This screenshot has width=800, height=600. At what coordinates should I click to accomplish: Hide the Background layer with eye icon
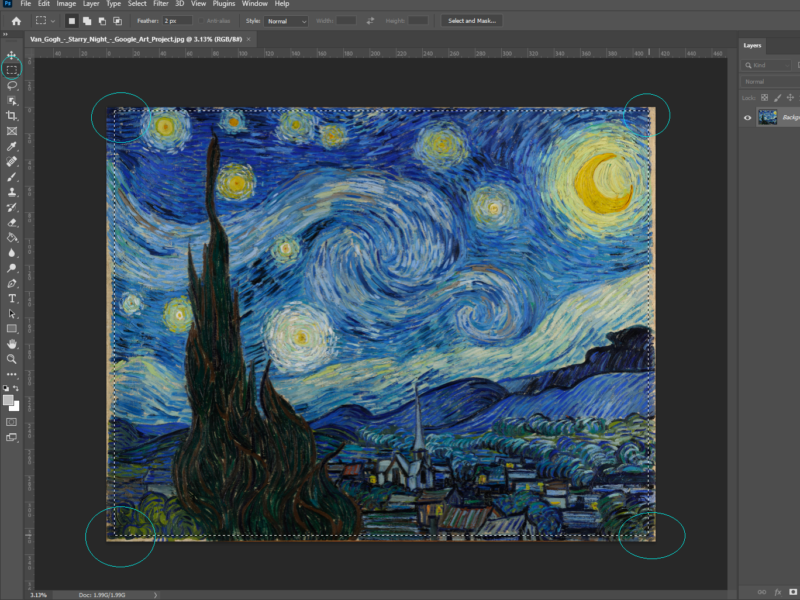(x=747, y=117)
